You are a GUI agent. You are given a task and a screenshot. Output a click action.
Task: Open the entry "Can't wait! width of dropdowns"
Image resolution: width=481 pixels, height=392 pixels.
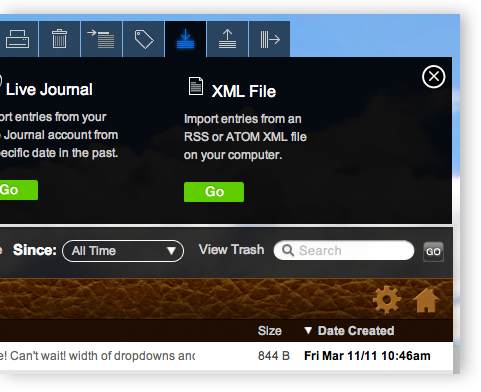(x=97, y=356)
